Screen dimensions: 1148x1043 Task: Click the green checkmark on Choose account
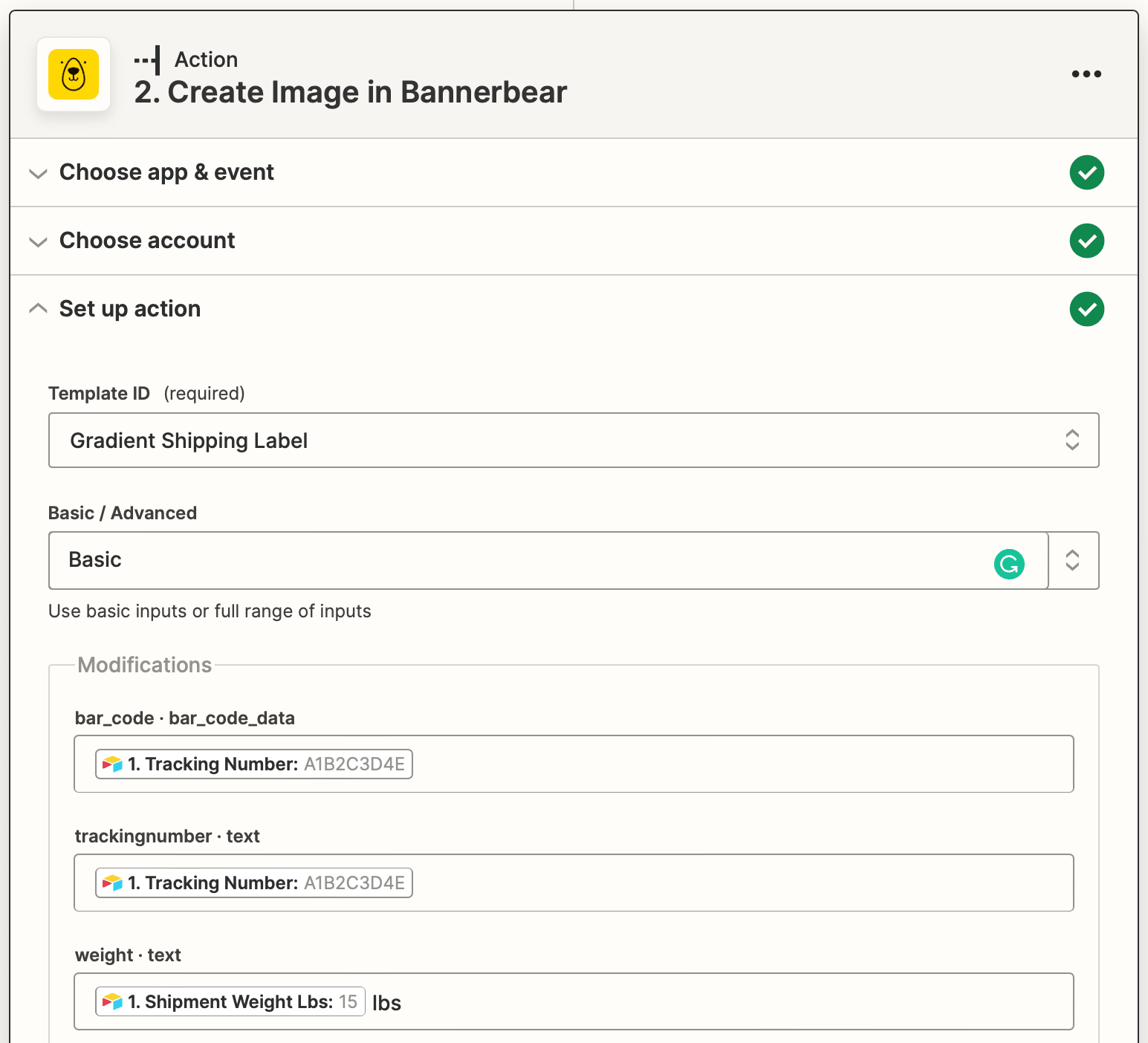(x=1086, y=241)
